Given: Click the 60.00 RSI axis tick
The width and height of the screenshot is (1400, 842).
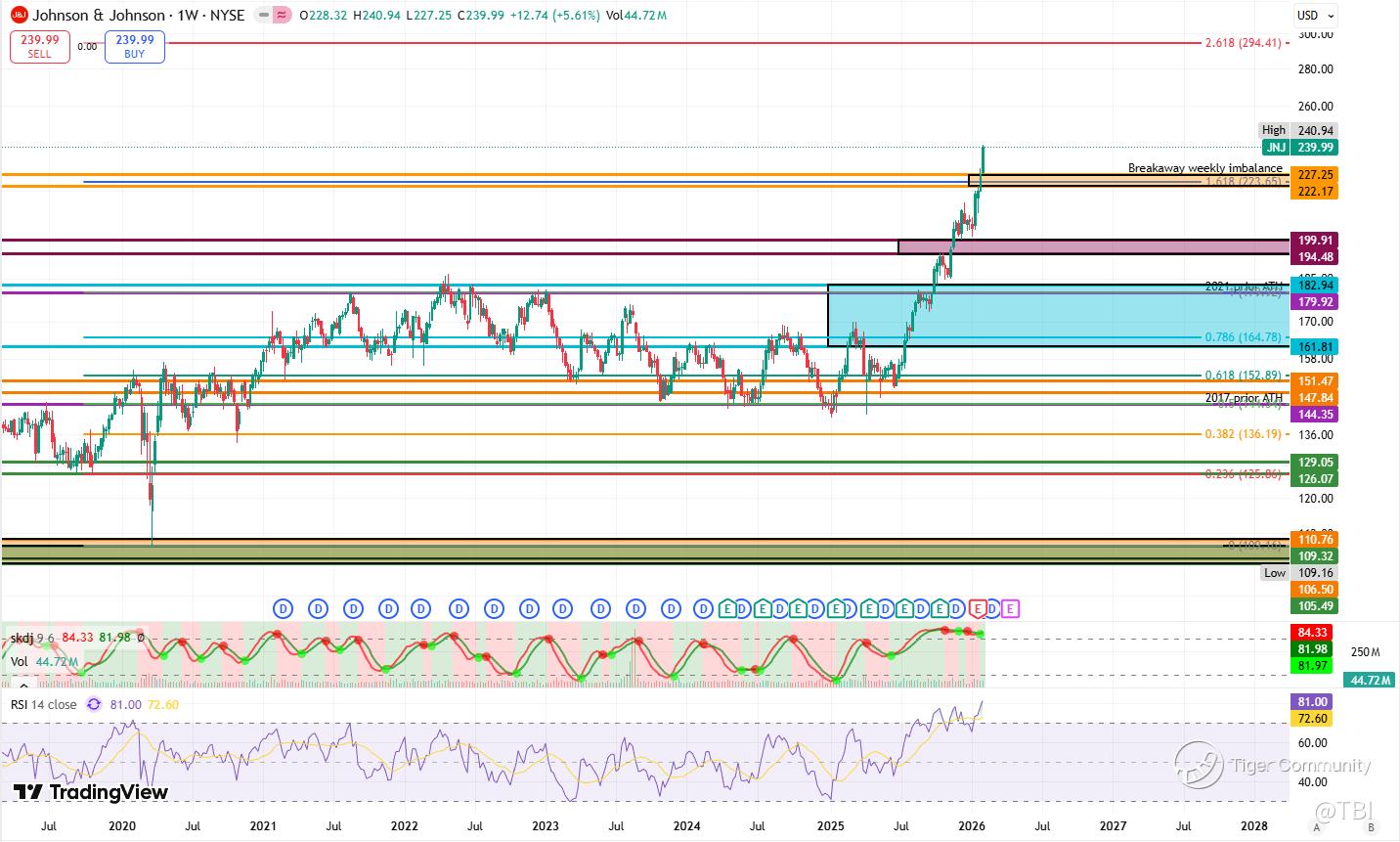Looking at the screenshot, I should [x=1313, y=743].
